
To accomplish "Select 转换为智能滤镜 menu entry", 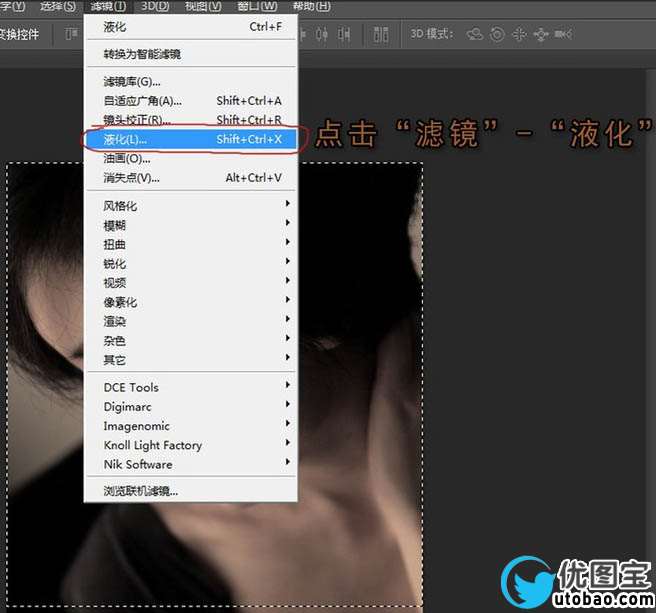I will (142, 54).
